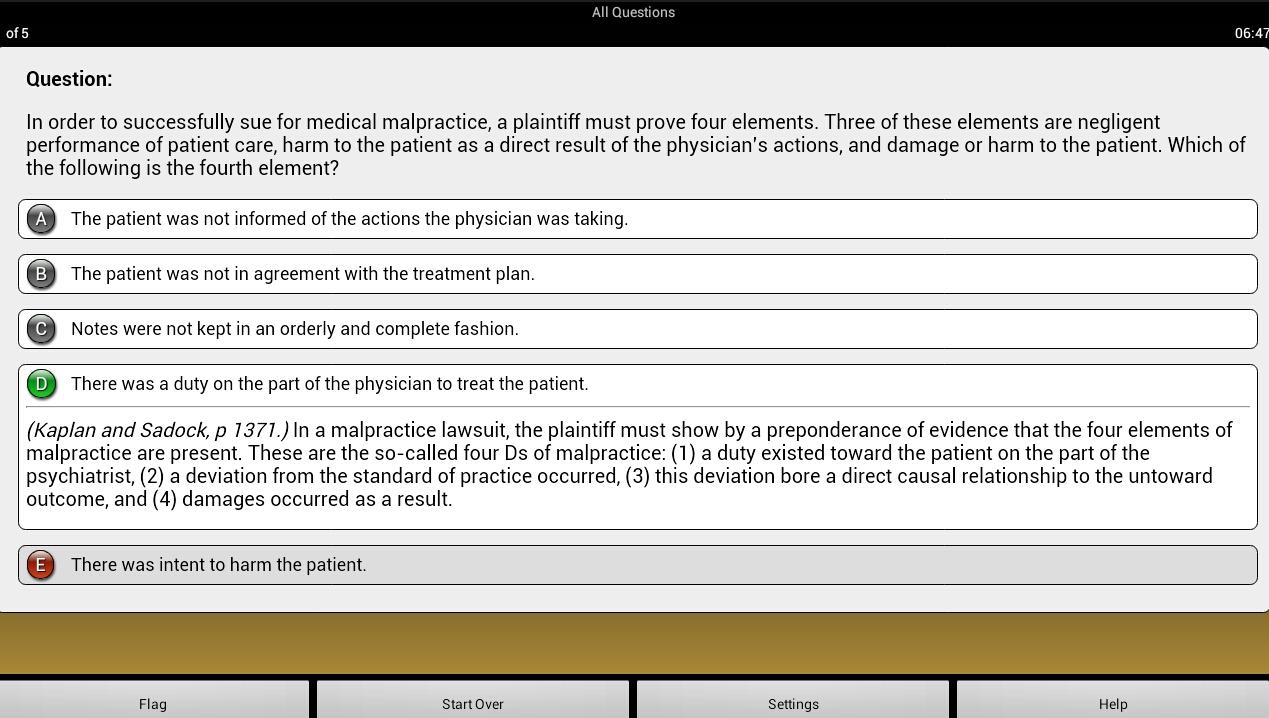Choose answer about patient not informed
1269x718 pixels.
637,219
